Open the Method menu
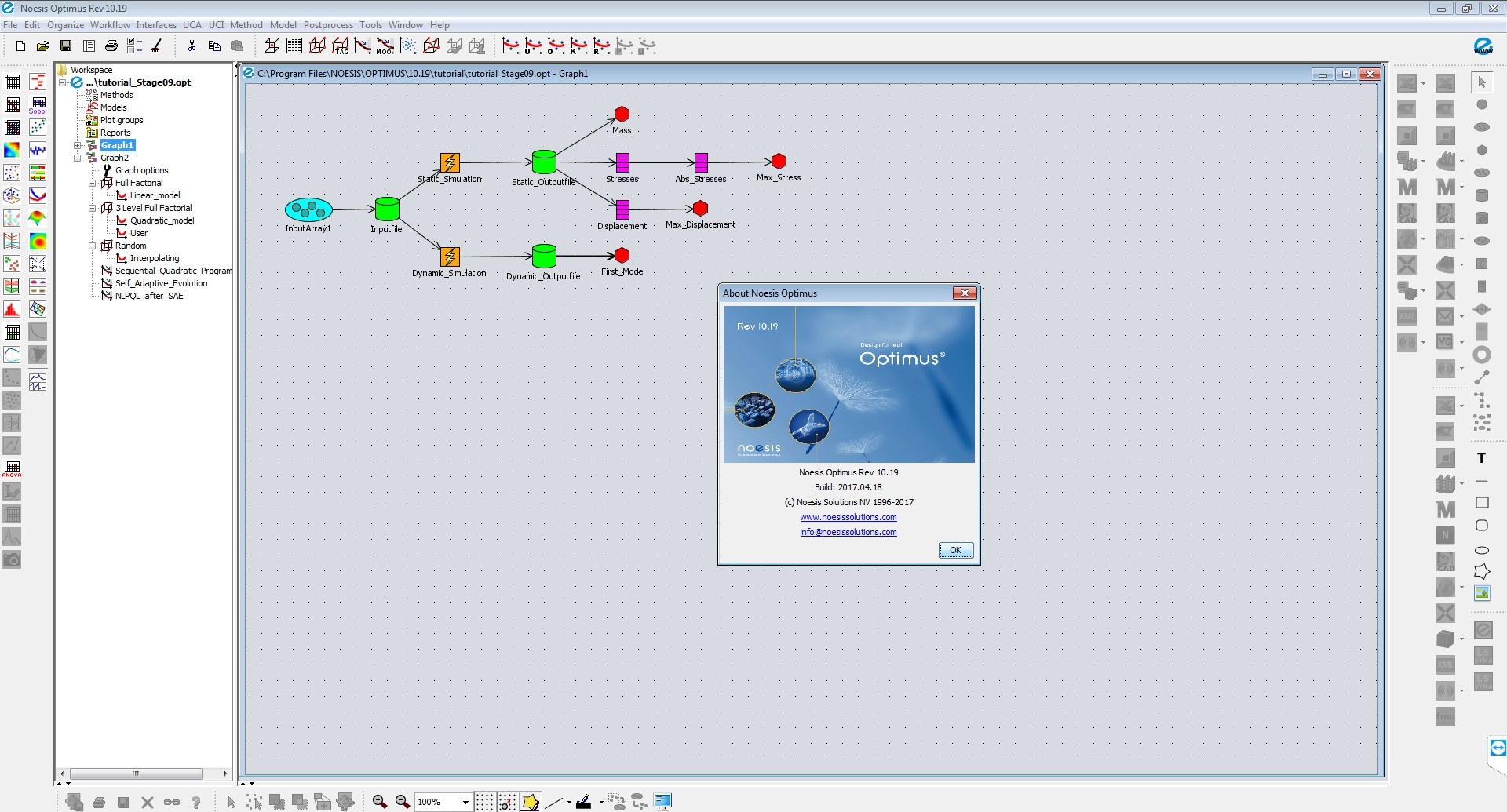This screenshot has height=812, width=1507. click(246, 25)
